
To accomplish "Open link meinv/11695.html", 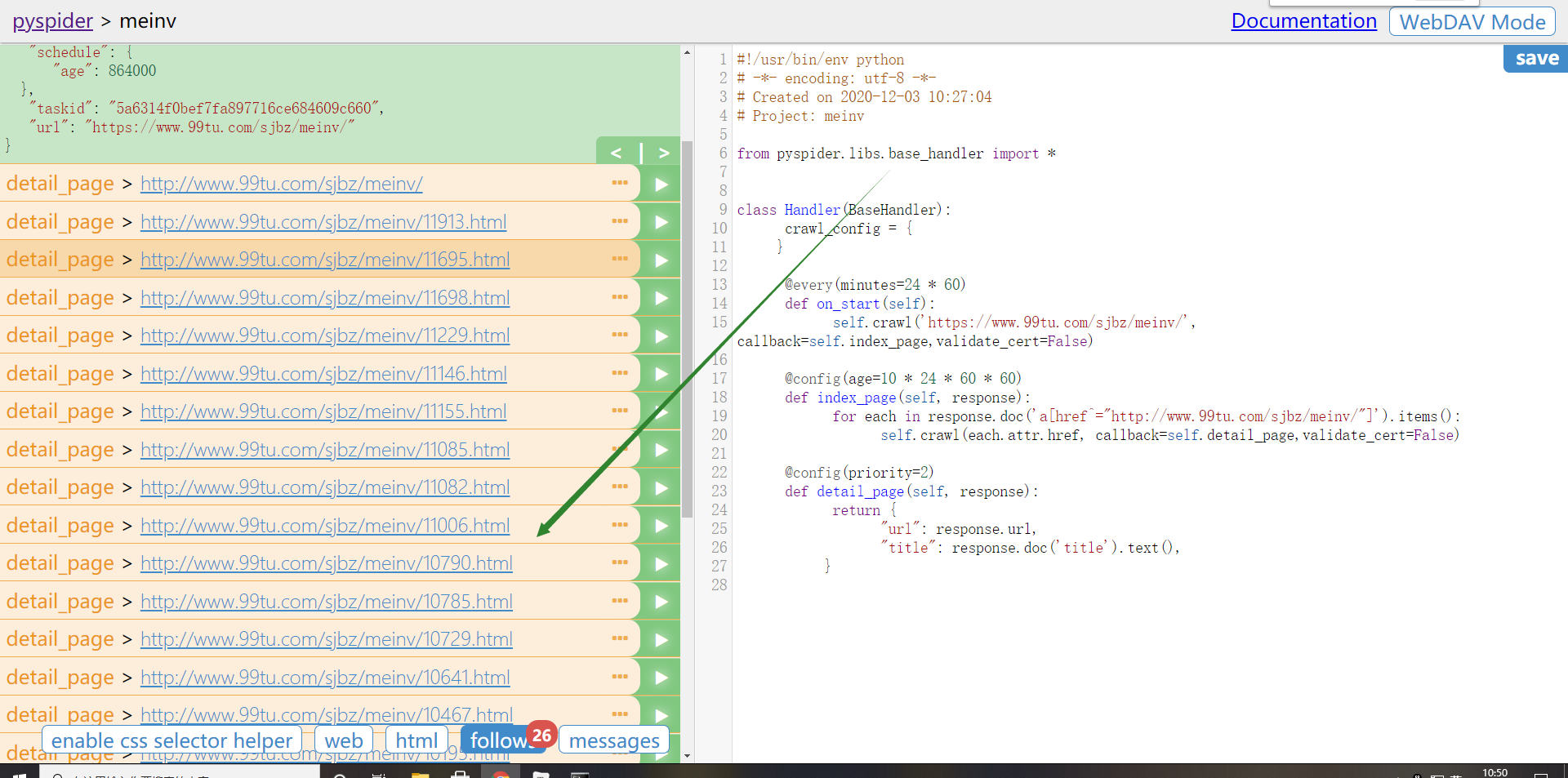I will click(x=325, y=260).
